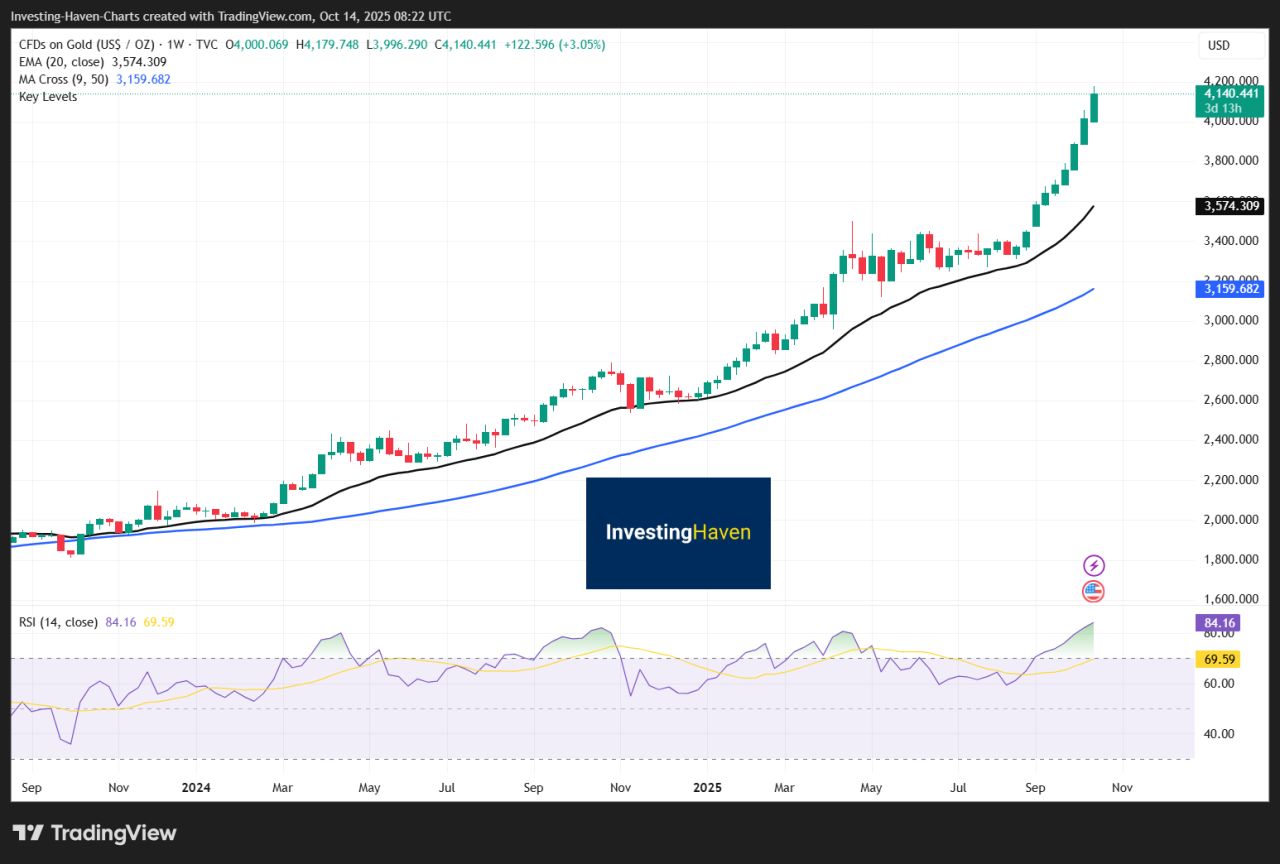
Task: Click the latest green weekly candle
Action: coord(1094,107)
